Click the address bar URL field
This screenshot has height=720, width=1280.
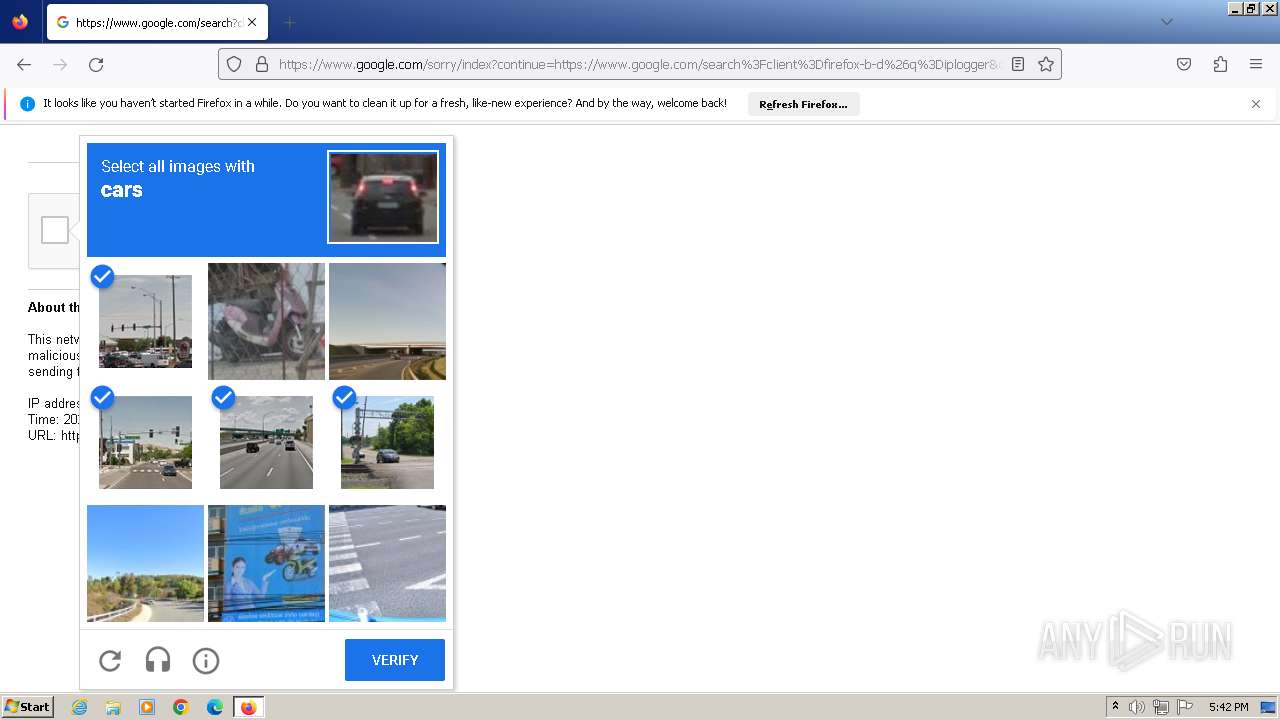point(638,64)
